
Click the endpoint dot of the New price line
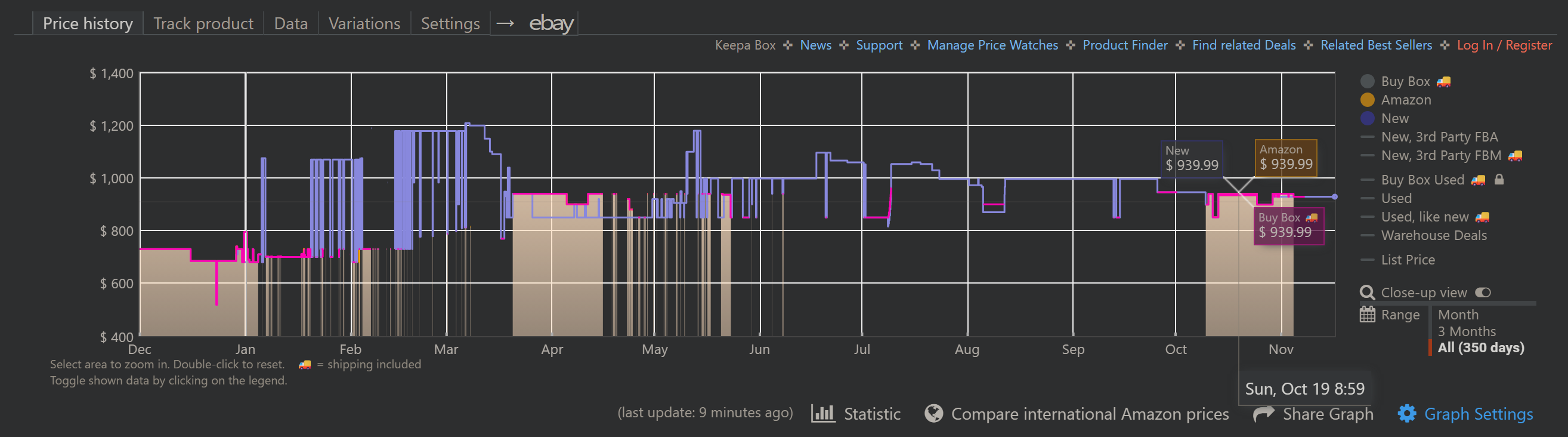1335,197
